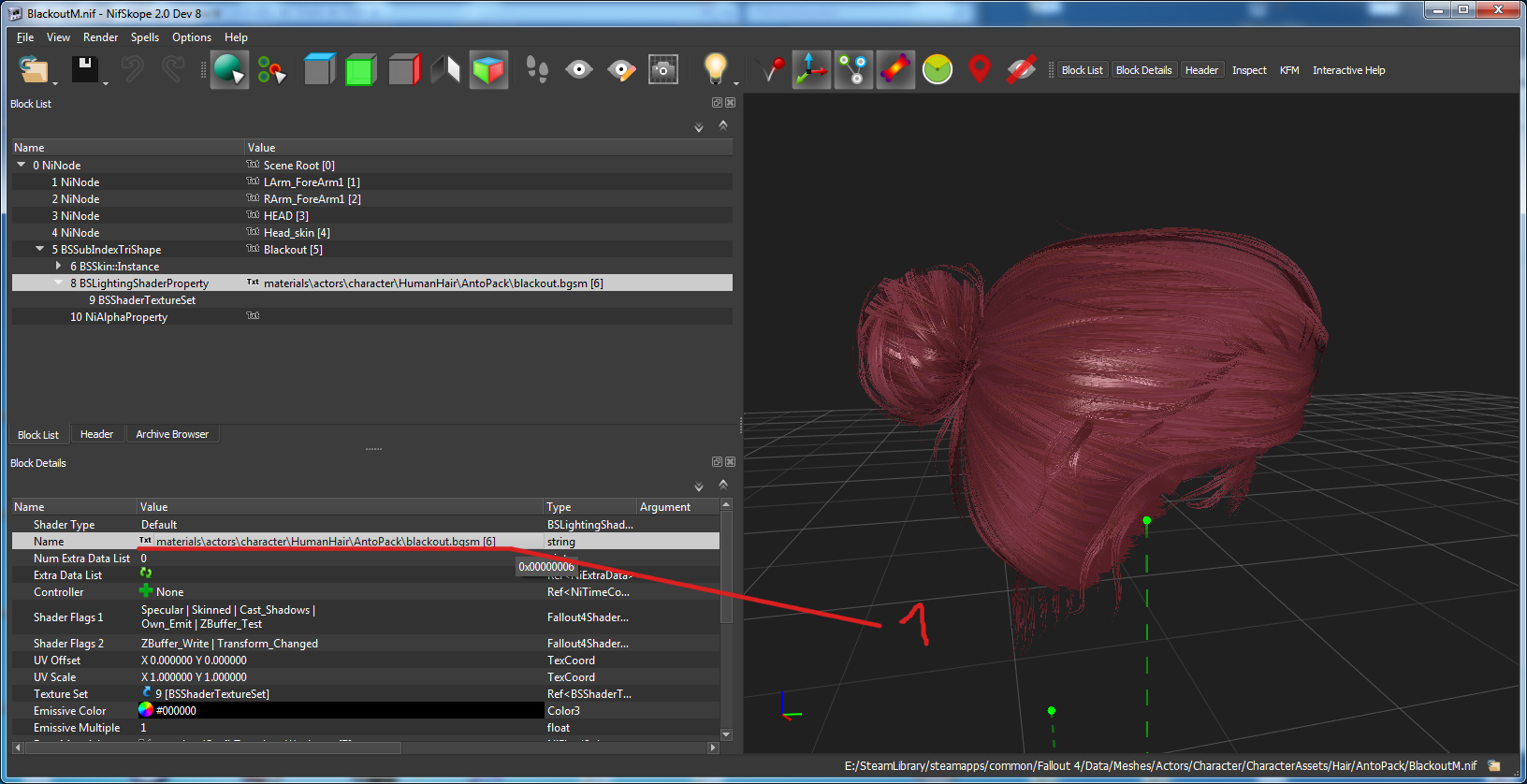Screen dimensions: 1527x784
Task: Click the Extra Data List refresh icon
Action: click(x=146, y=573)
